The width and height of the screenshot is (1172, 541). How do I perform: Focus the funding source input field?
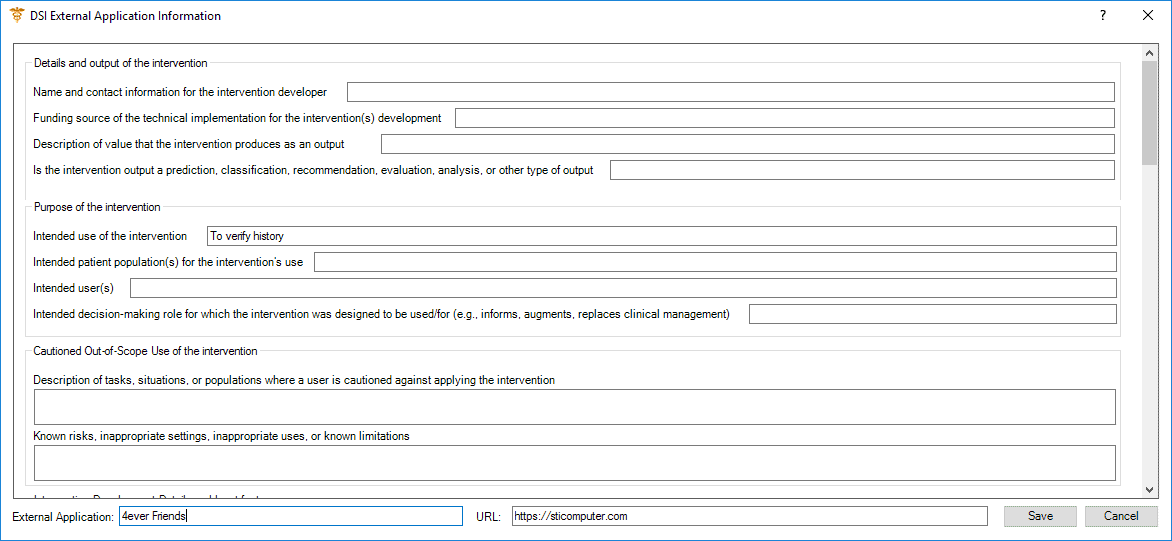[x=784, y=118]
